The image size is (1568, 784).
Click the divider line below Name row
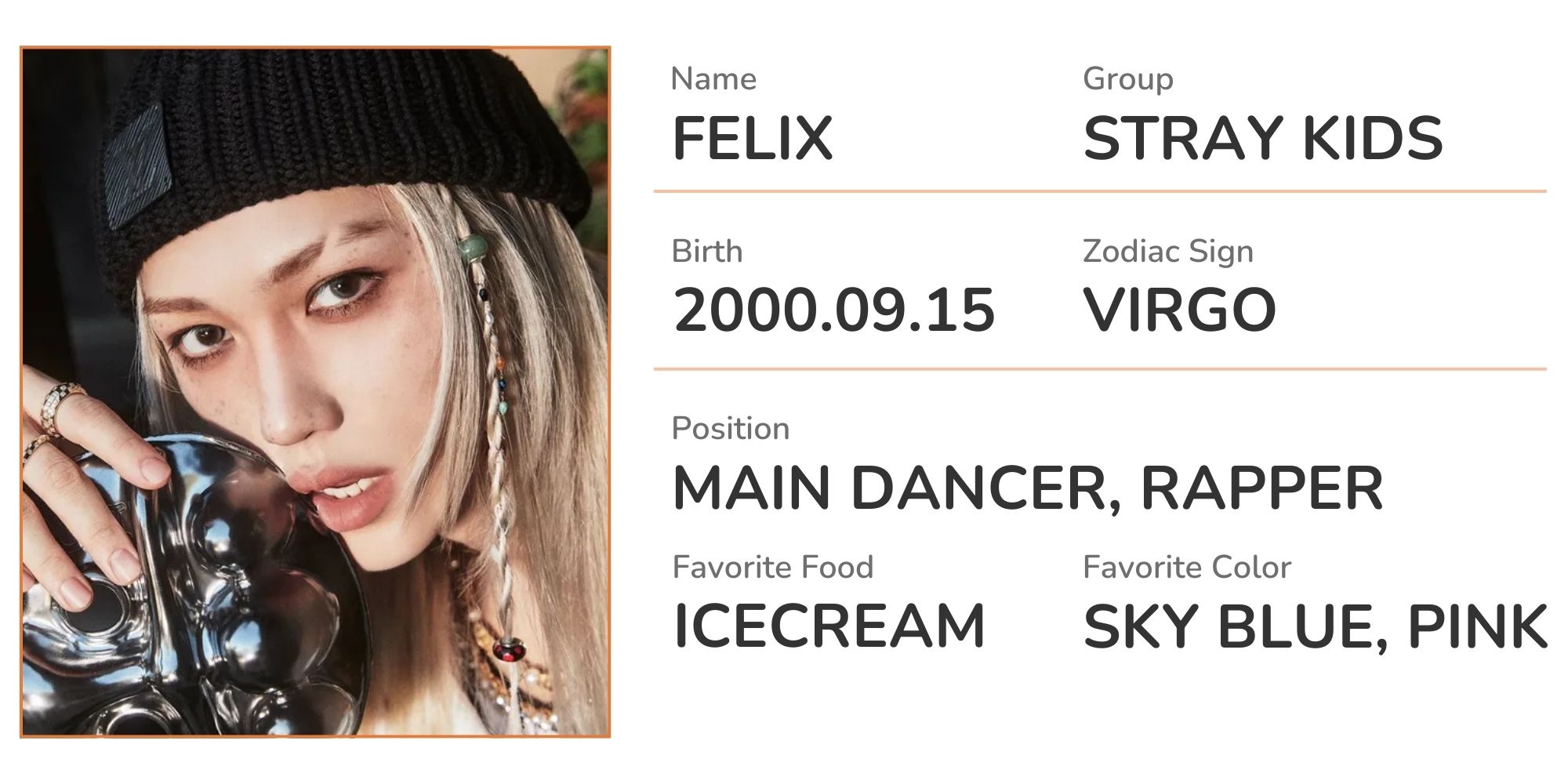(x=1100, y=191)
